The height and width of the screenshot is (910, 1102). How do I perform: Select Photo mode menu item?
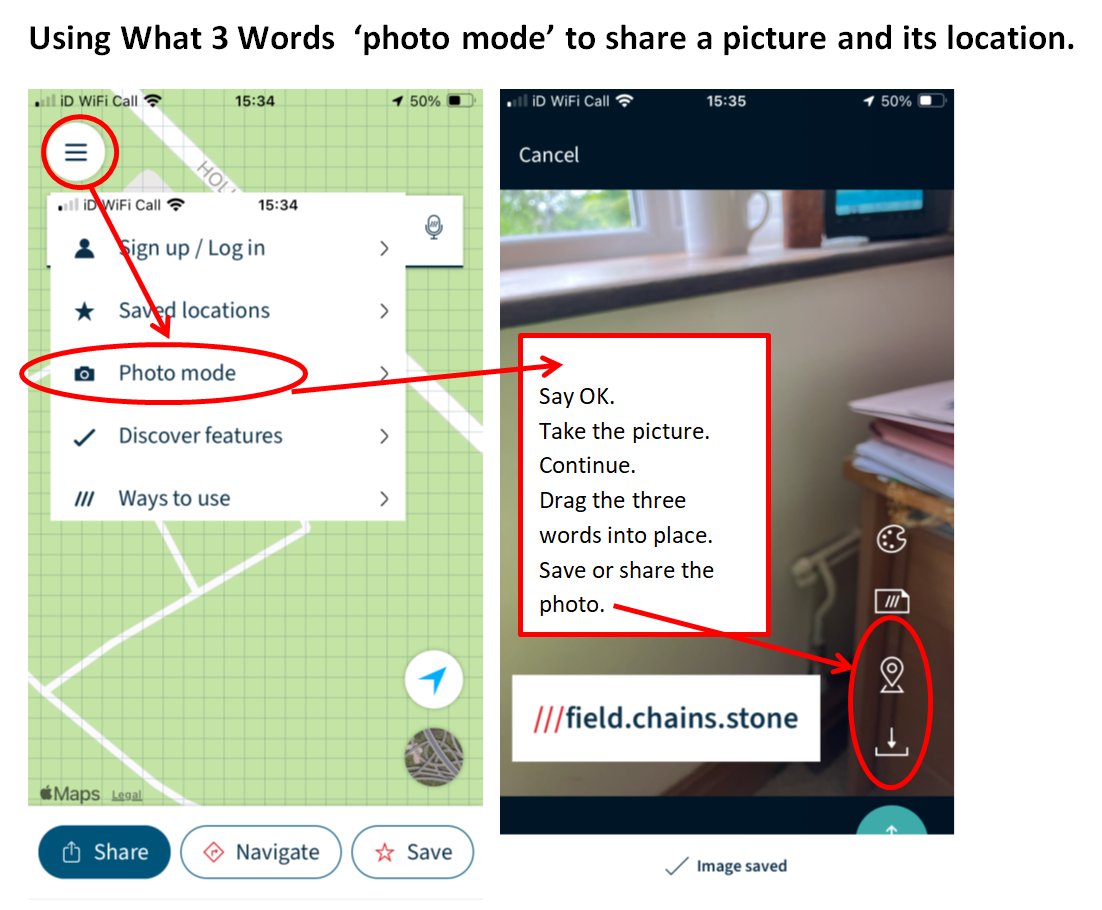point(228,373)
